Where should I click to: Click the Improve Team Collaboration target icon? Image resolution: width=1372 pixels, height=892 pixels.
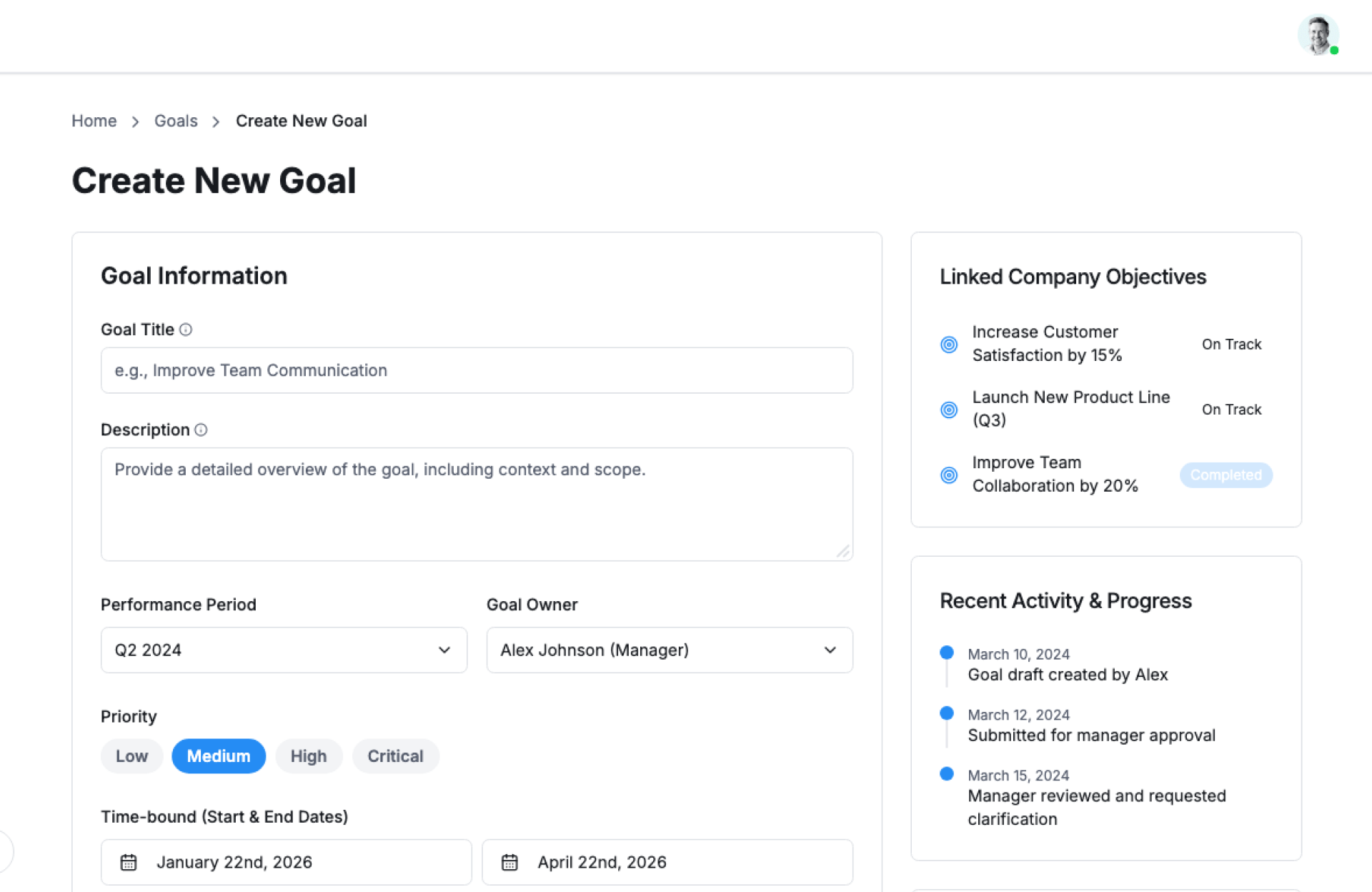(x=949, y=475)
